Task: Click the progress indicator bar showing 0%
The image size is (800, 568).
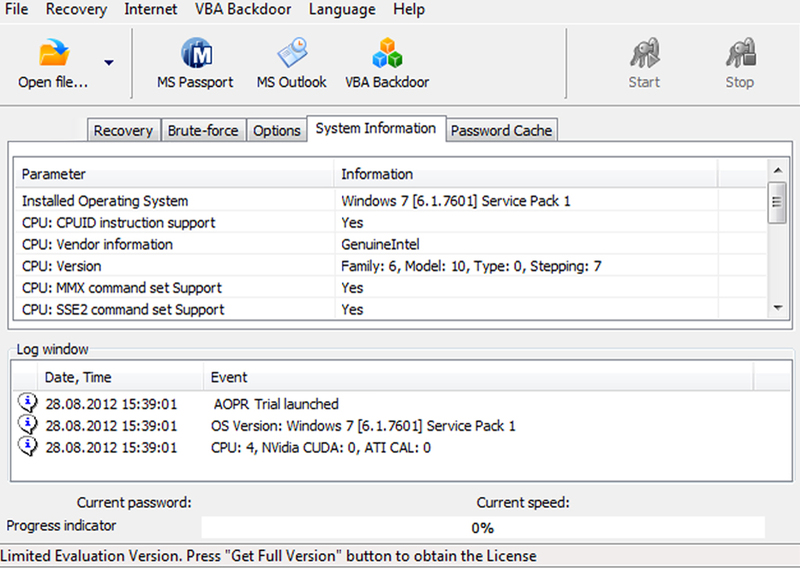Action: (483, 527)
